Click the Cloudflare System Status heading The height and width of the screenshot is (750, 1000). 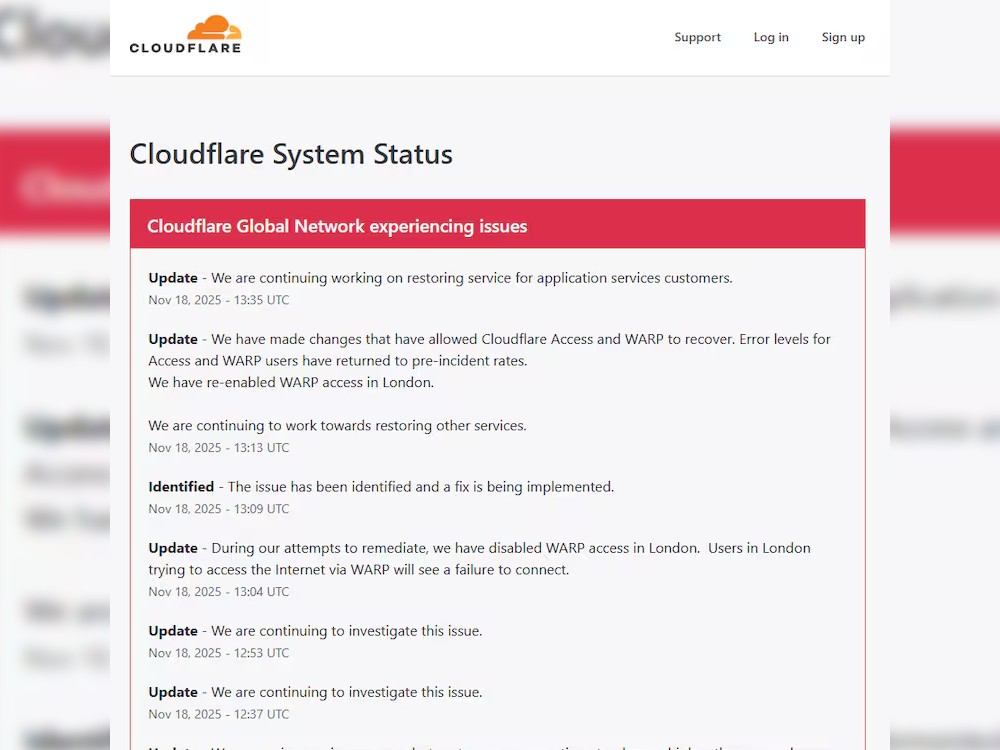coord(290,155)
